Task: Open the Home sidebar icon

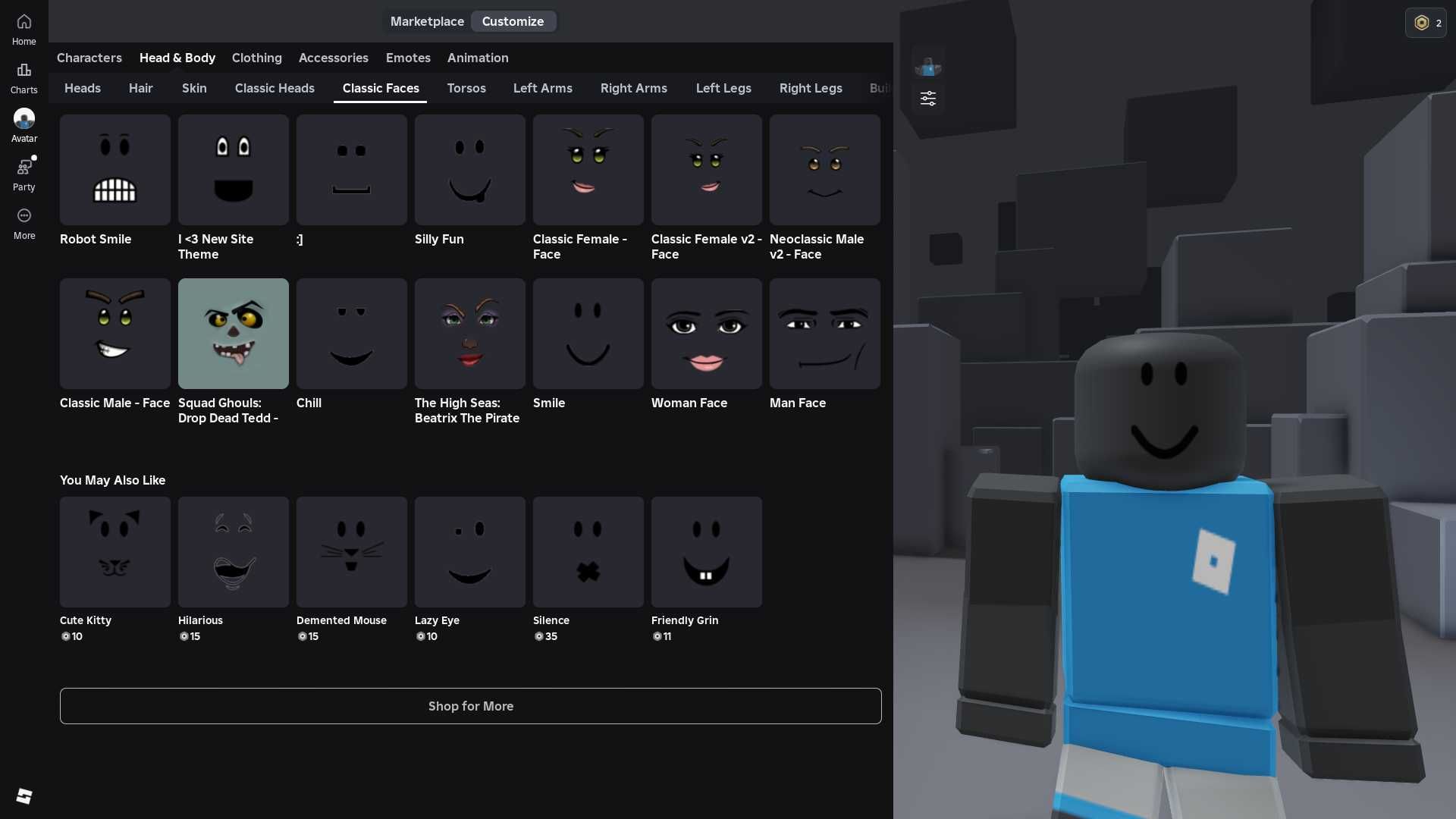Action: pos(24,30)
